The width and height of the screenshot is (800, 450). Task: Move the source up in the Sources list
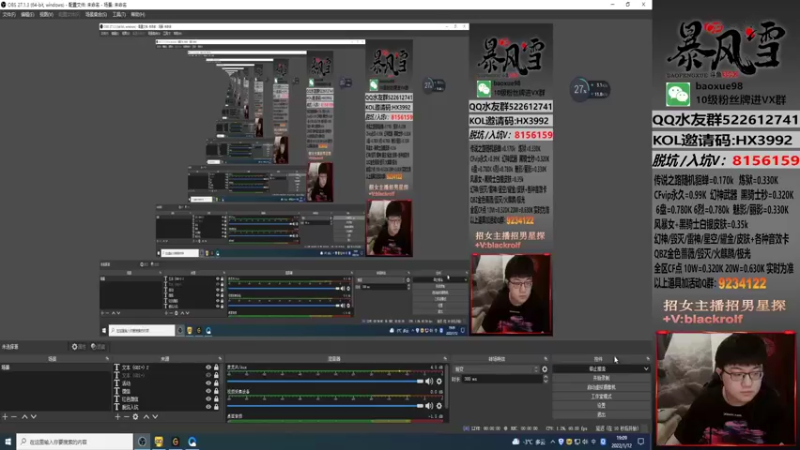[x=146, y=417]
